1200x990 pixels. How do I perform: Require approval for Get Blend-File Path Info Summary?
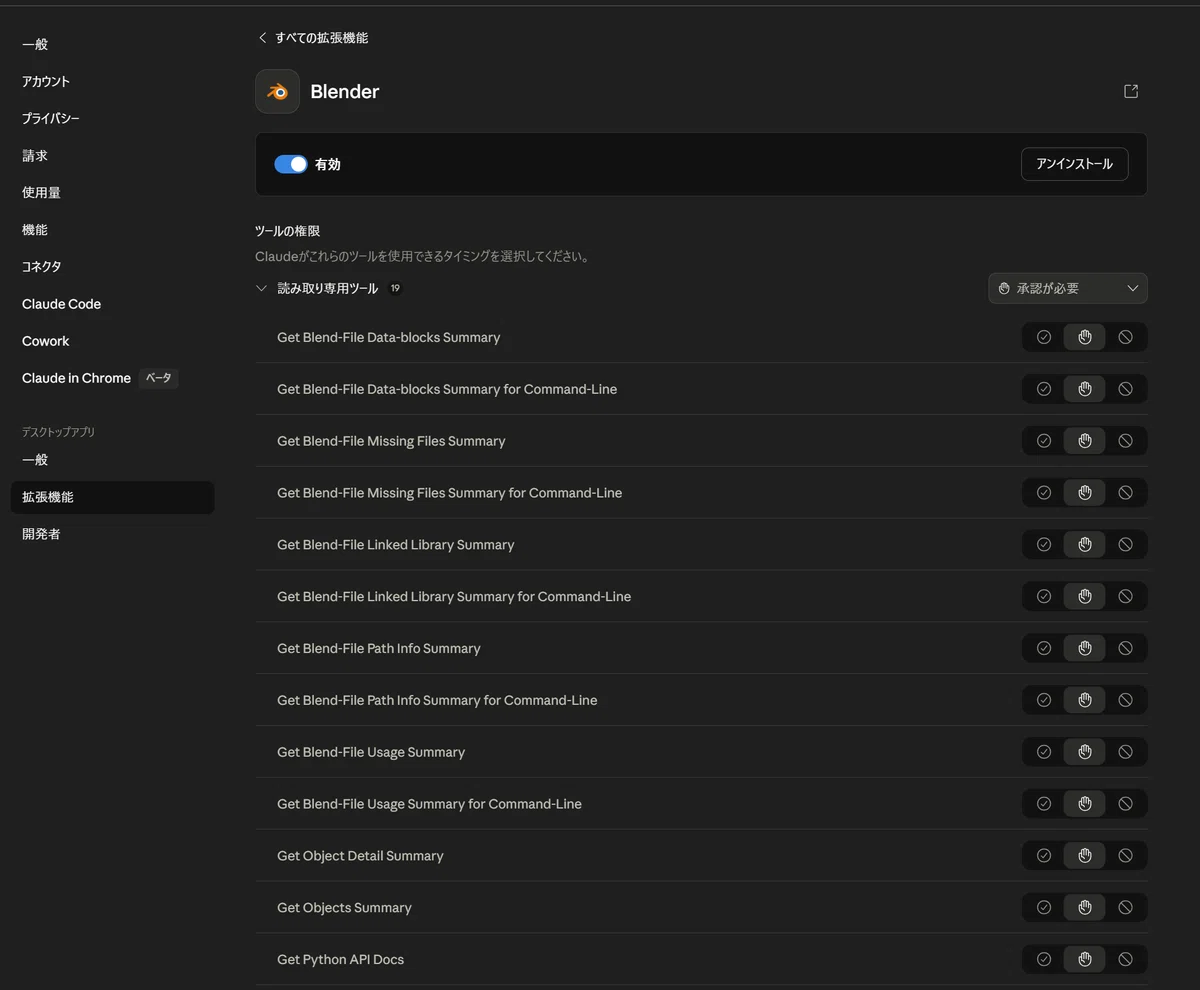[x=1085, y=648]
